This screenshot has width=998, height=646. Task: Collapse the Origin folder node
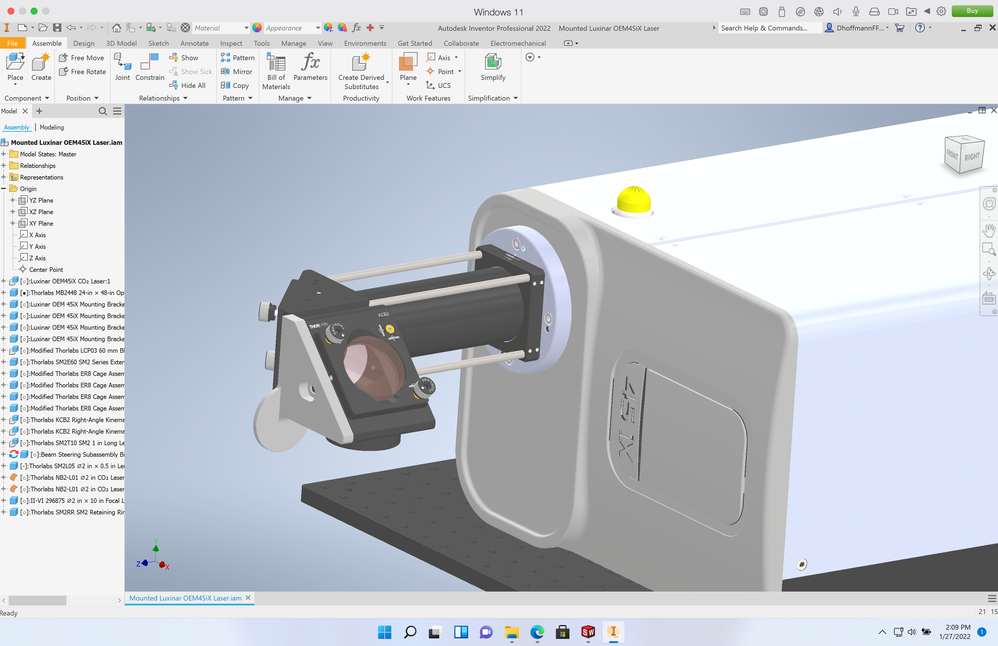point(4,188)
